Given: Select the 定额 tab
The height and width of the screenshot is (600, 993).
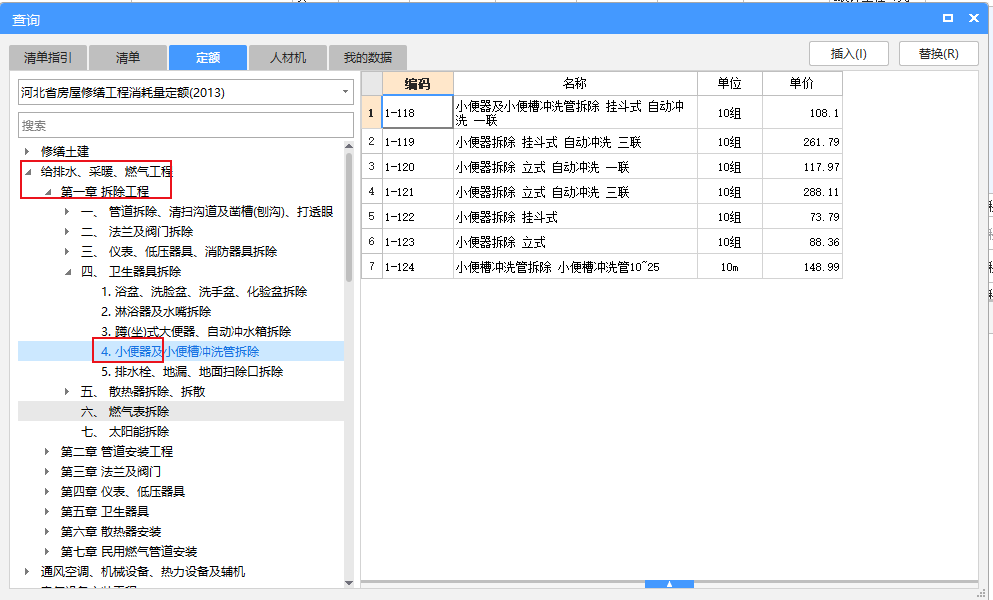Looking at the screenshot, I should click(x=208, y=58).
